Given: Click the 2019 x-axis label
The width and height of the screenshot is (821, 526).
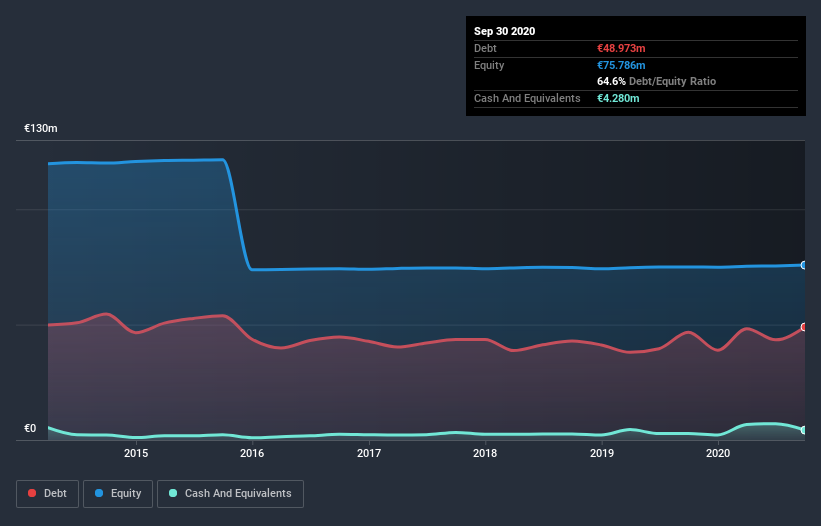Looking at the screenshot, I should (602, 453).
